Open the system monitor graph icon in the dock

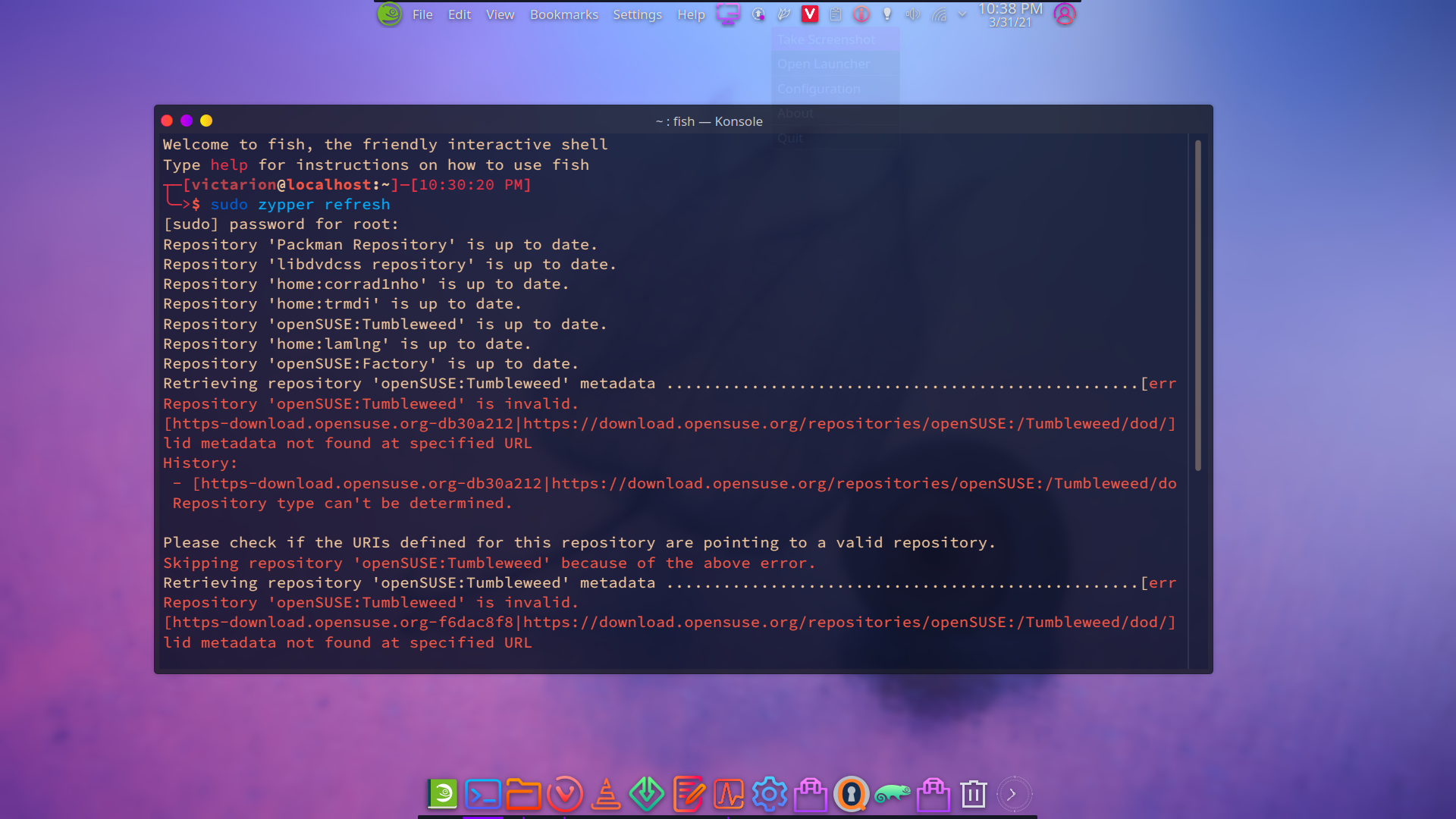point(729,794)
